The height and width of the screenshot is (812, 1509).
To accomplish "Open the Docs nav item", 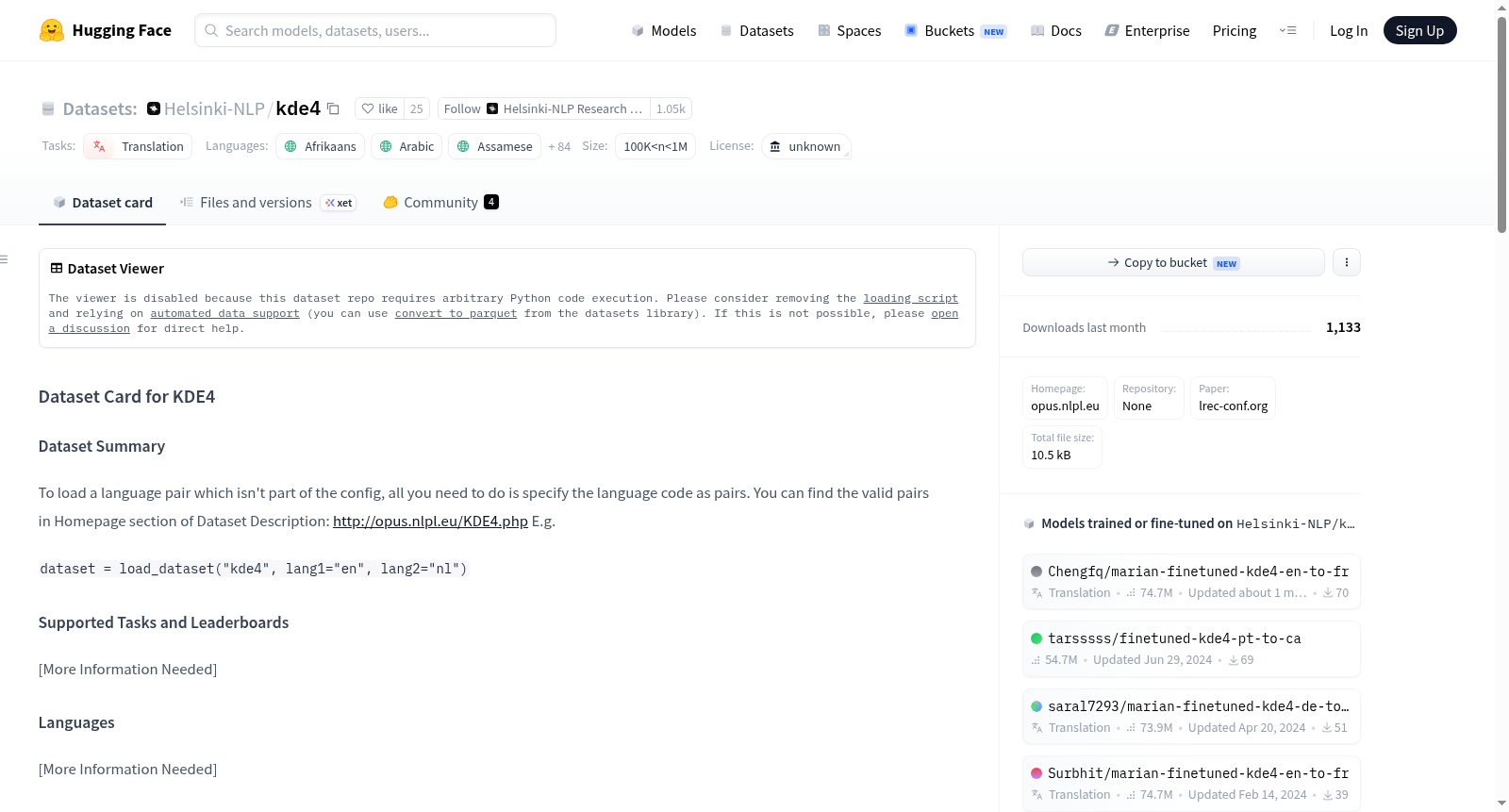I will pos(1055,30).
